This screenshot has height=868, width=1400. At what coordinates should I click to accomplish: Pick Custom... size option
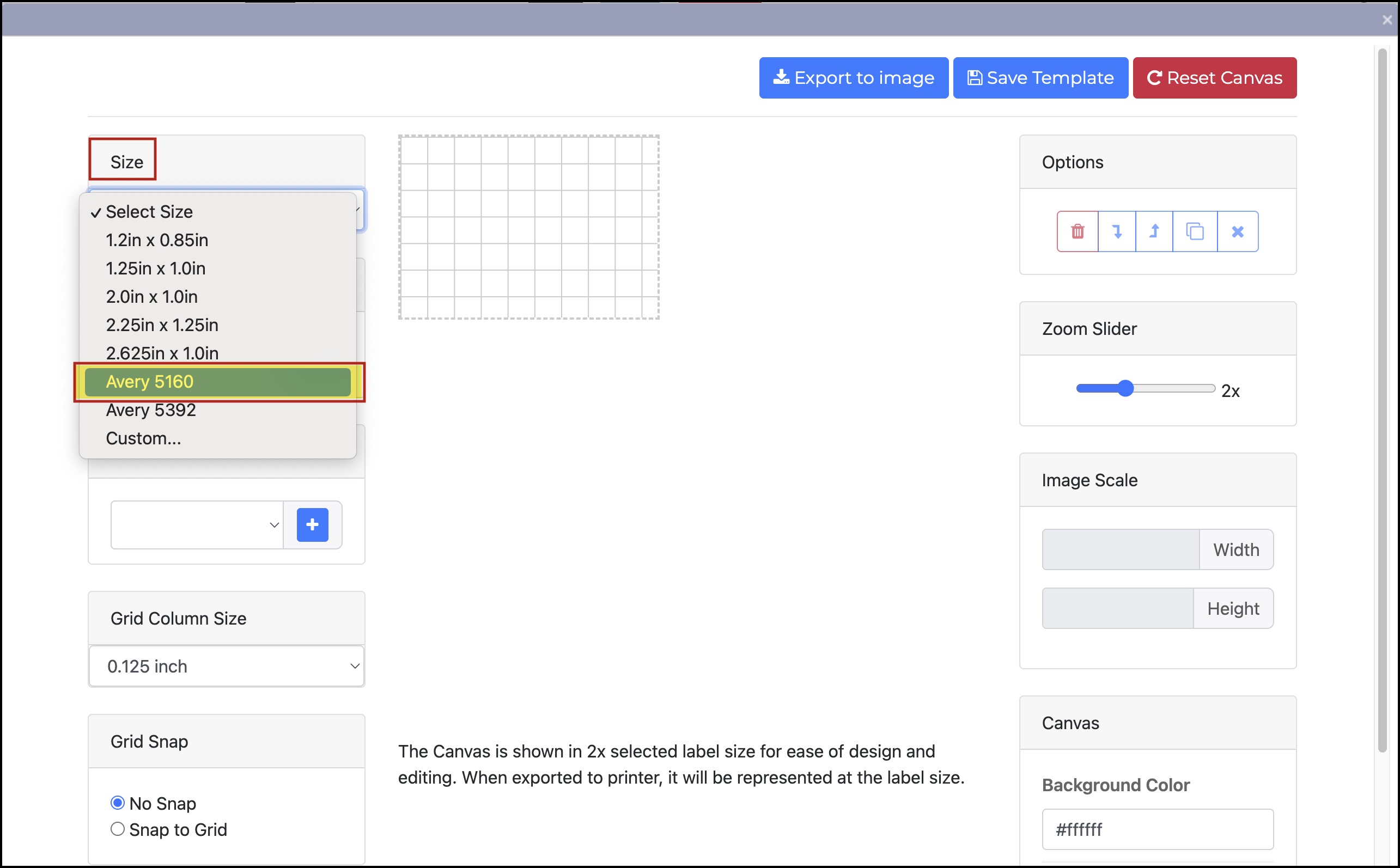click(x=144, y=438)
